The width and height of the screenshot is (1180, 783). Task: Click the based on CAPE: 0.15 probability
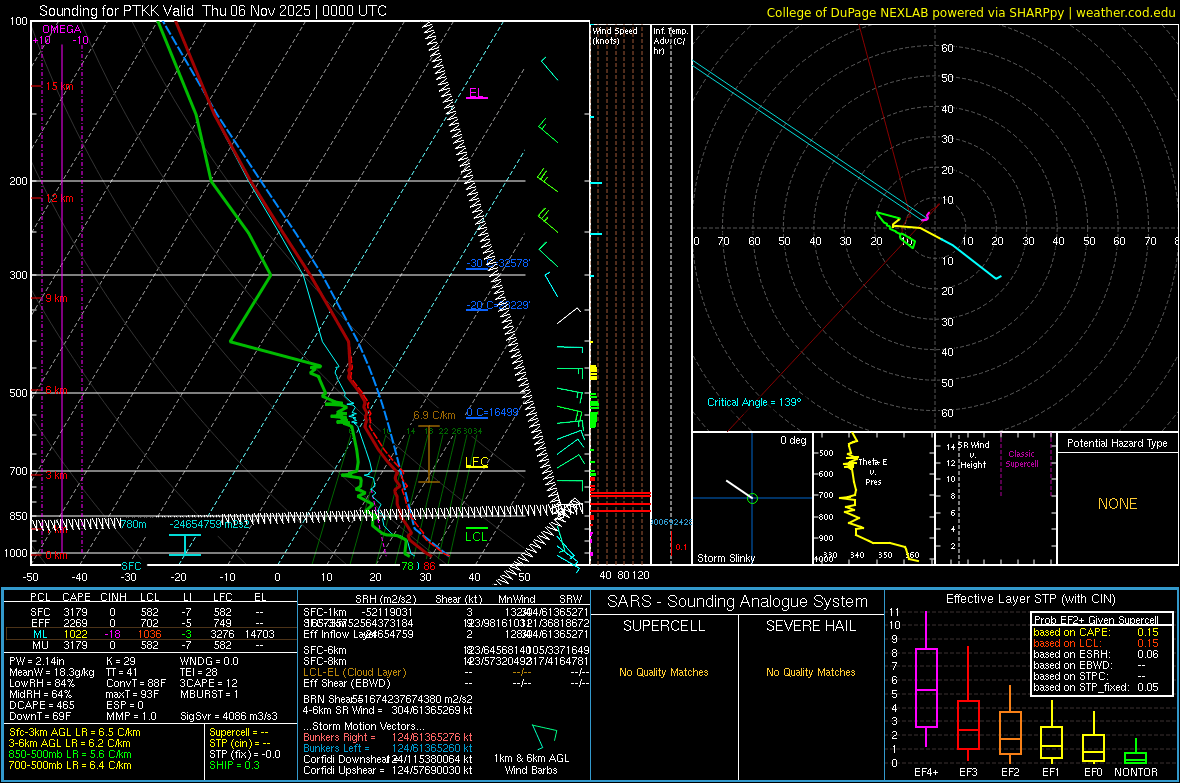coord(1096,632)
